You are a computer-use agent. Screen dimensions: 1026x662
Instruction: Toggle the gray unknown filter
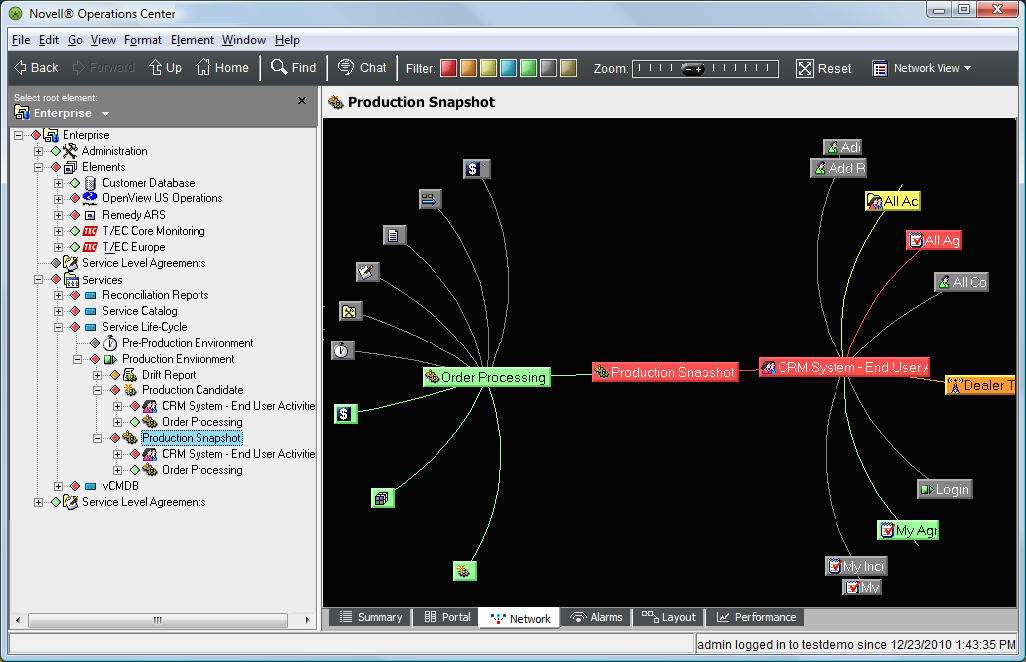pyautogui.click(x=548, y=68)
